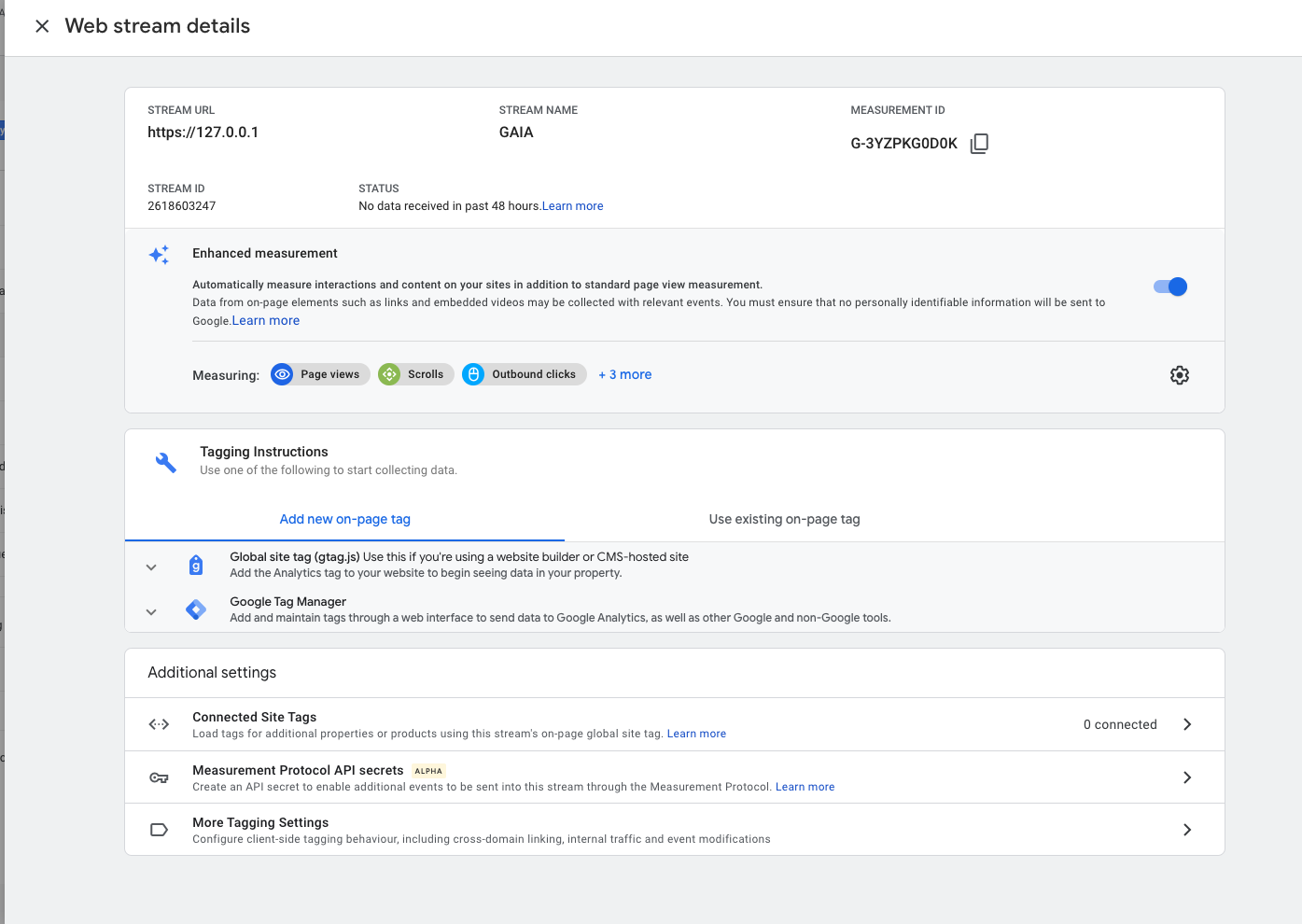Click the Scrolls chip icon
1302x924 pixels.
pos(389,374)
